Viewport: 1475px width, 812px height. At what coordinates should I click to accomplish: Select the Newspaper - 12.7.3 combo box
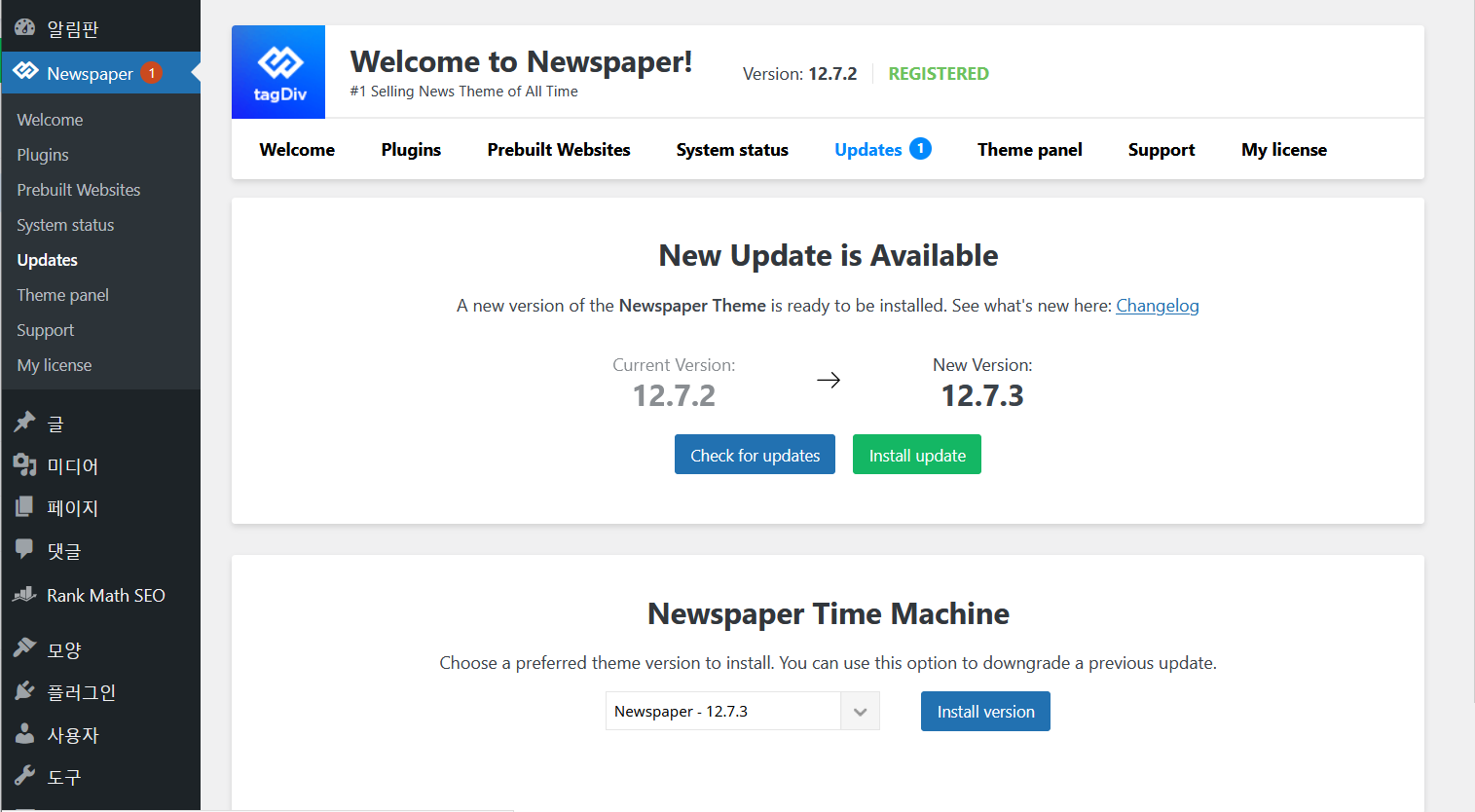742,711
